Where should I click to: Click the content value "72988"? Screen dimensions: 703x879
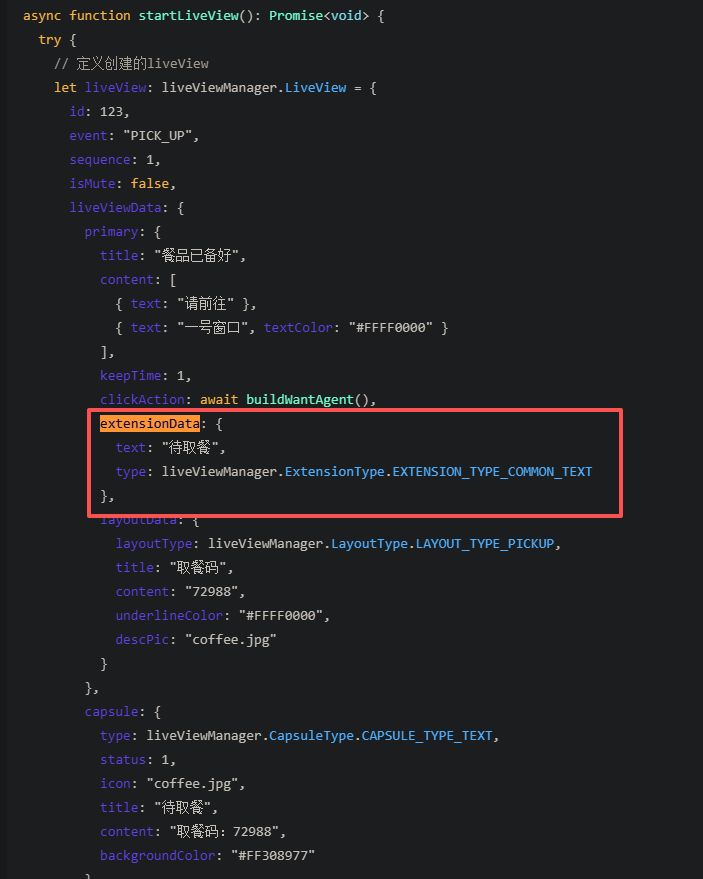tap(211, 592)
